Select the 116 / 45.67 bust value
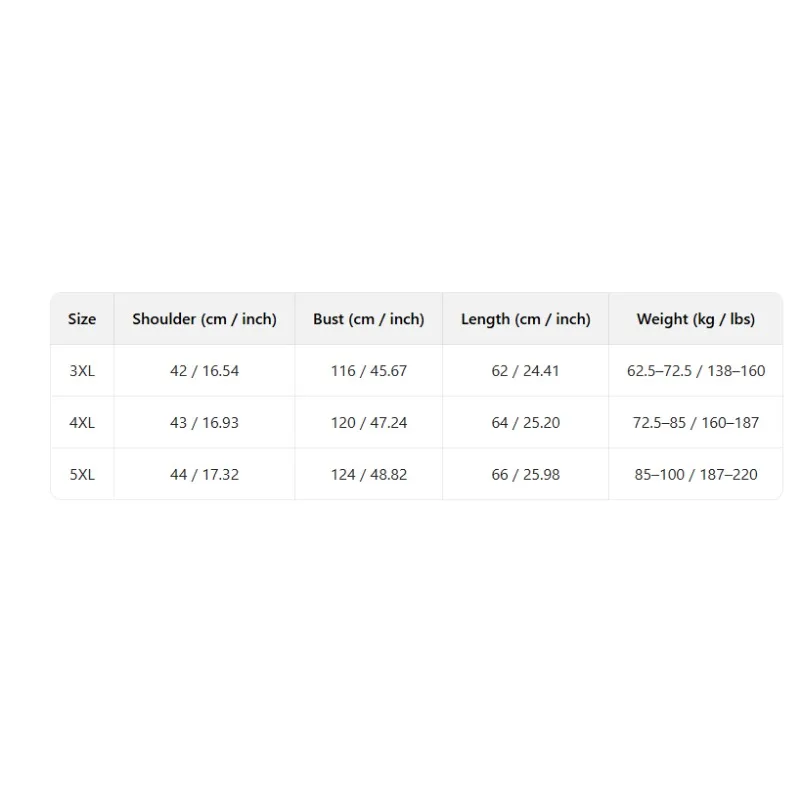800x800 pixels. pyautogui.click(x=369, y=370)
